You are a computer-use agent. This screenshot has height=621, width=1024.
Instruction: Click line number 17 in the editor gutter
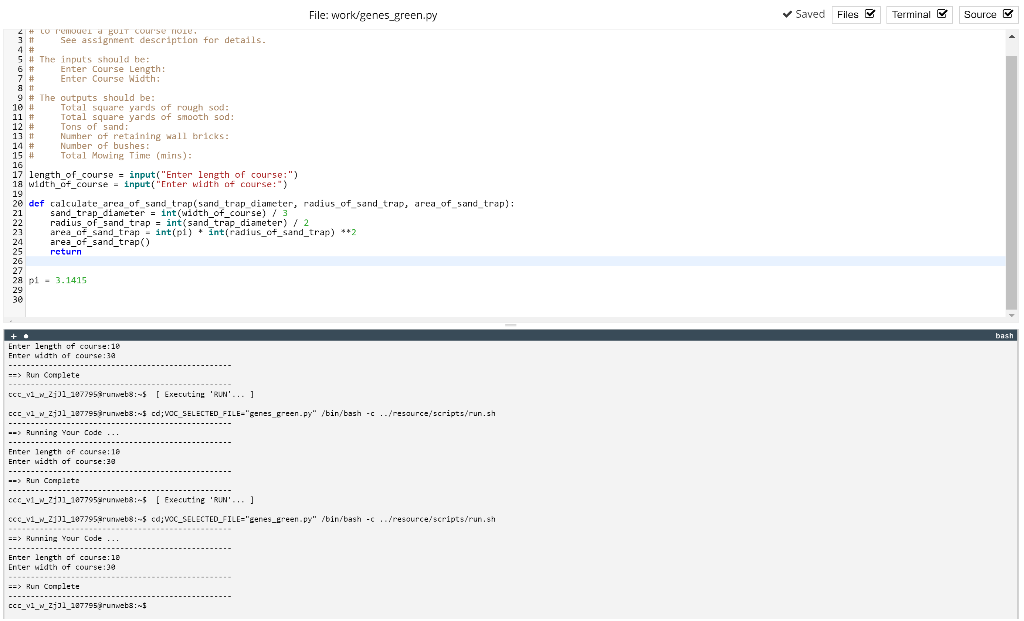[18, 175]
